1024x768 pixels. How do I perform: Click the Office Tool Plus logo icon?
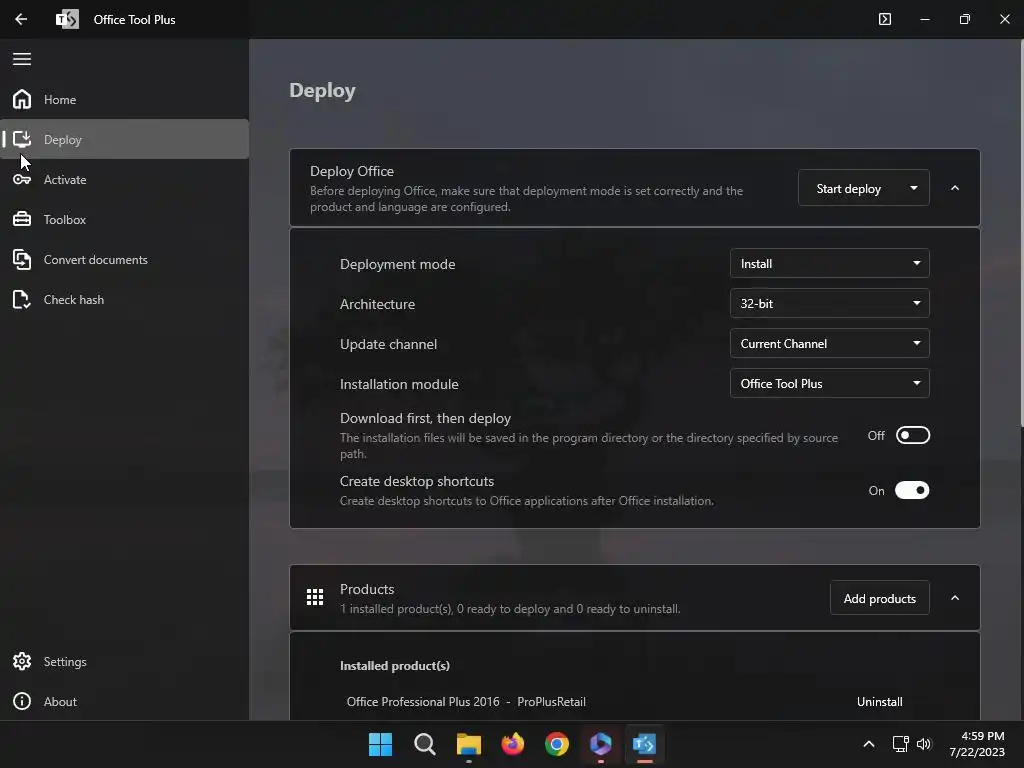click(67, 19)
